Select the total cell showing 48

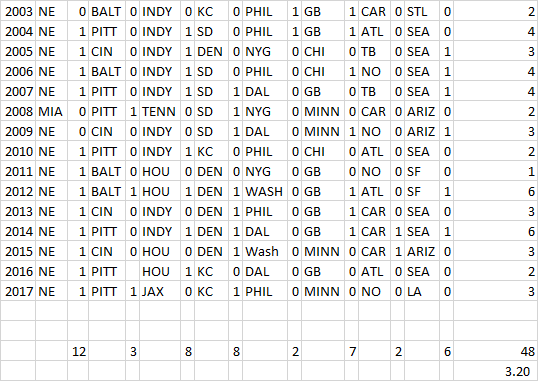495,351
